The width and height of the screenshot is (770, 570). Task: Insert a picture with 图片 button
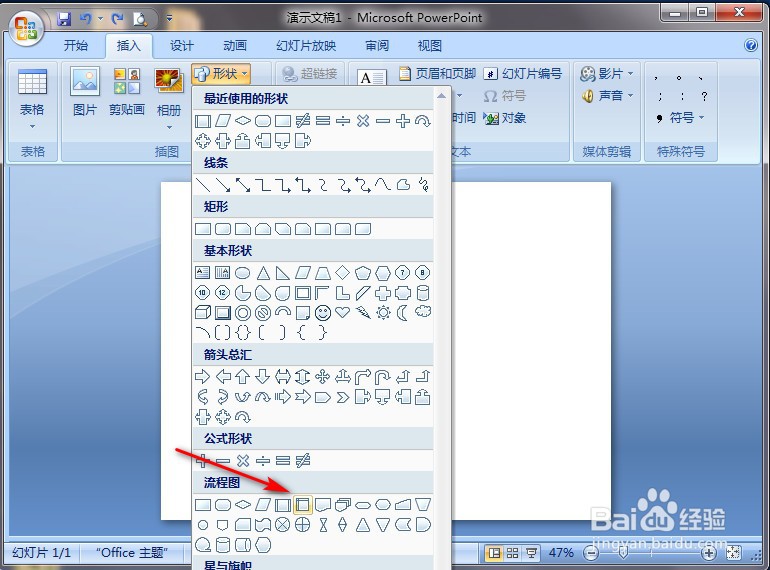click(x=84, y=92)
